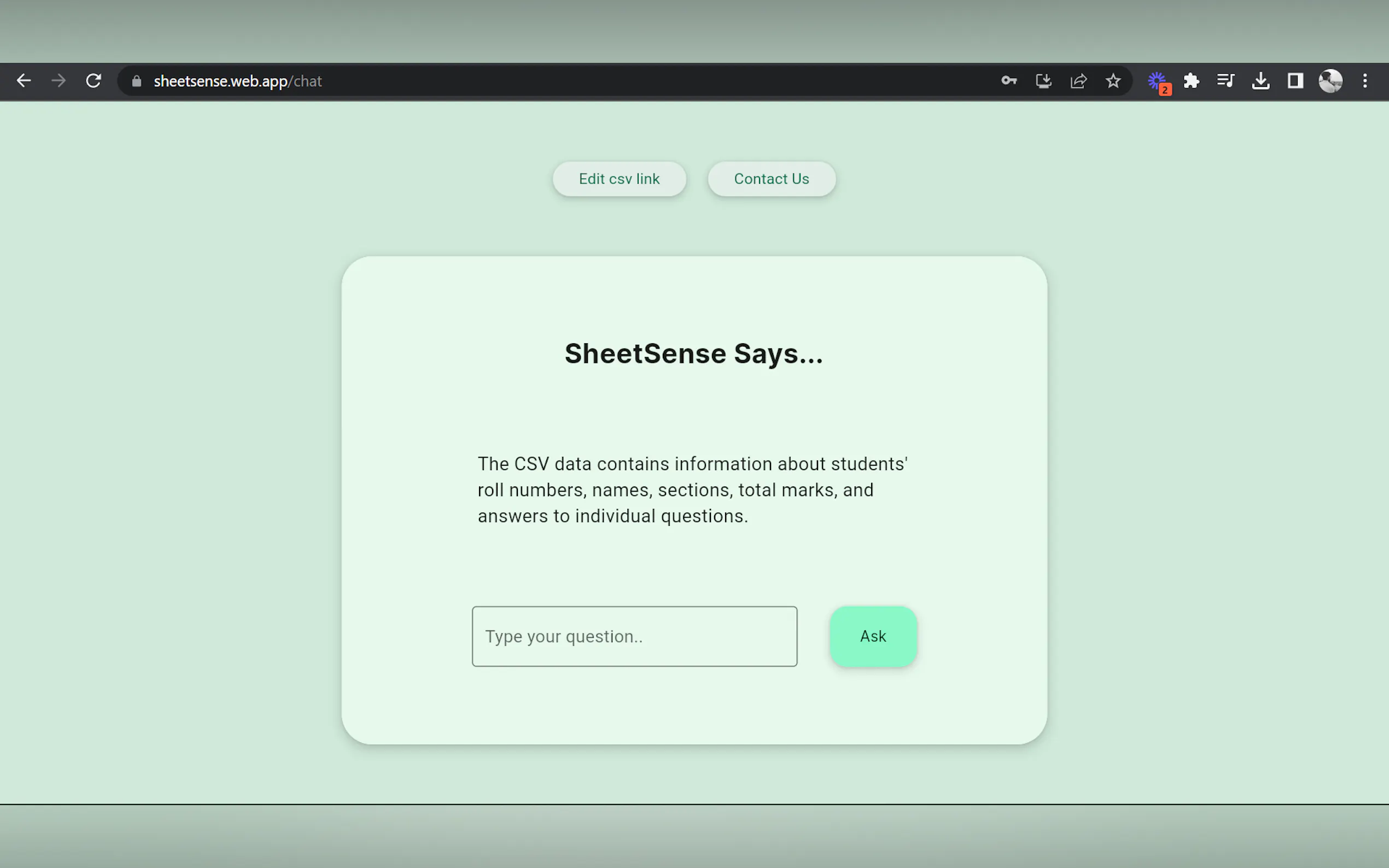Viewport: 1389px width, 868px height.
Task: Click the install app icon
Action: [1043, 81]
